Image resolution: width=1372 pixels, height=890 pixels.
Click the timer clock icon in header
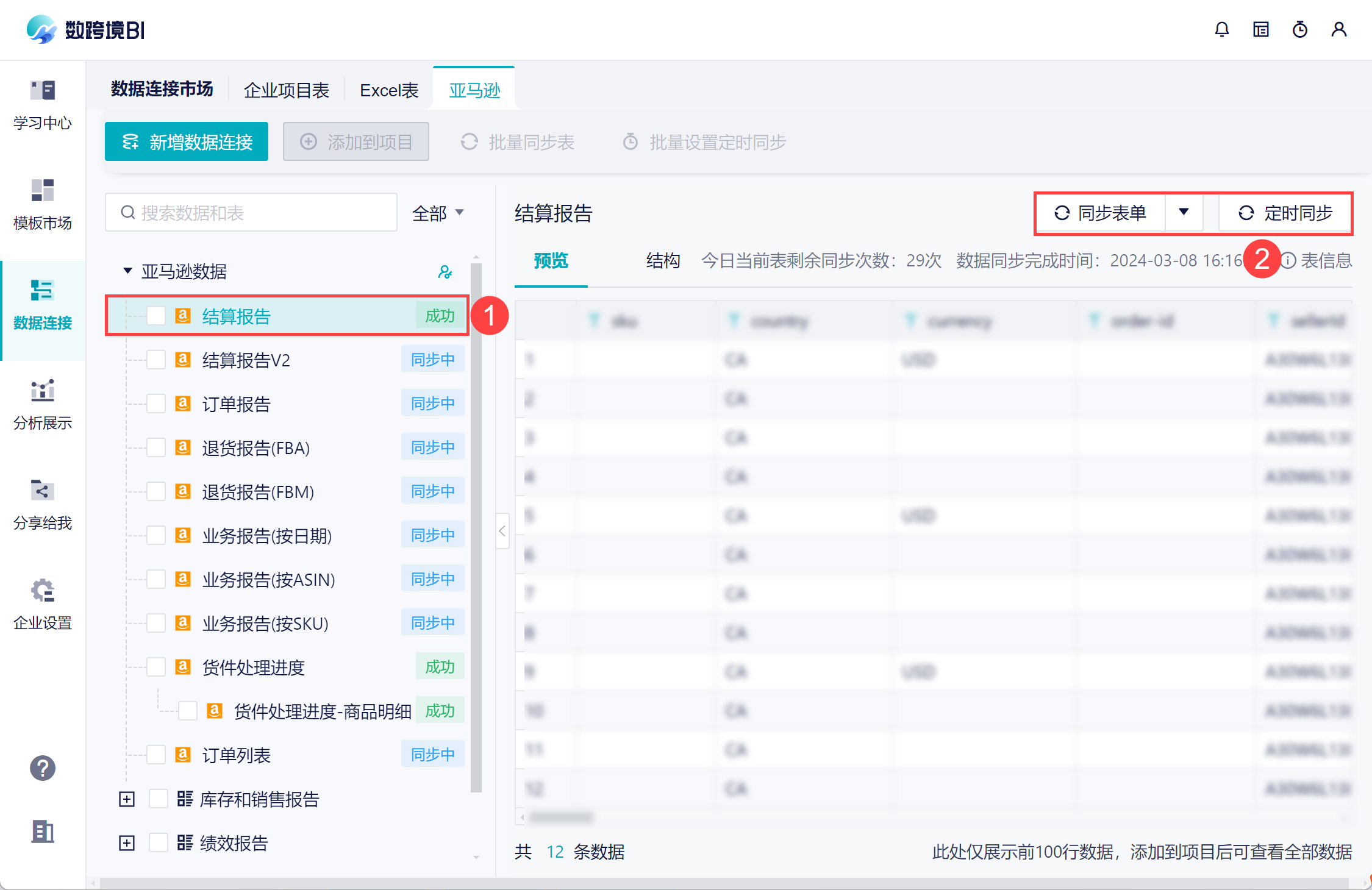(1299, 29)
